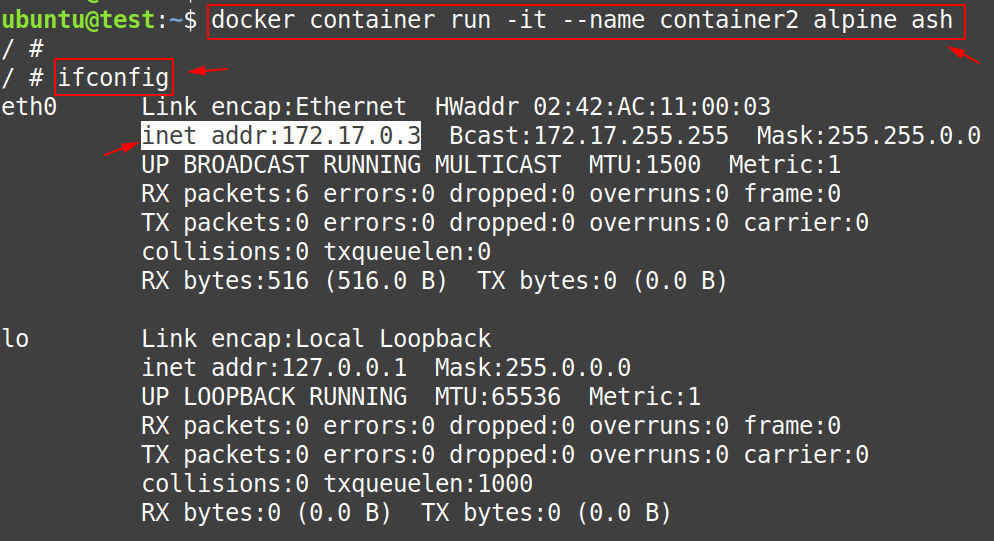Click the red arrow pointing at ifconfig
994x541 pixels.
[x=209, y=70]
